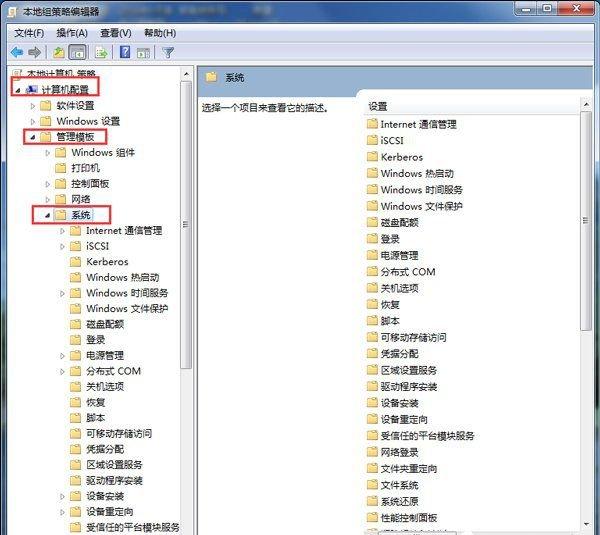Select 磁盘配额 in the left tree
The image size is (600, 535).
105,324
